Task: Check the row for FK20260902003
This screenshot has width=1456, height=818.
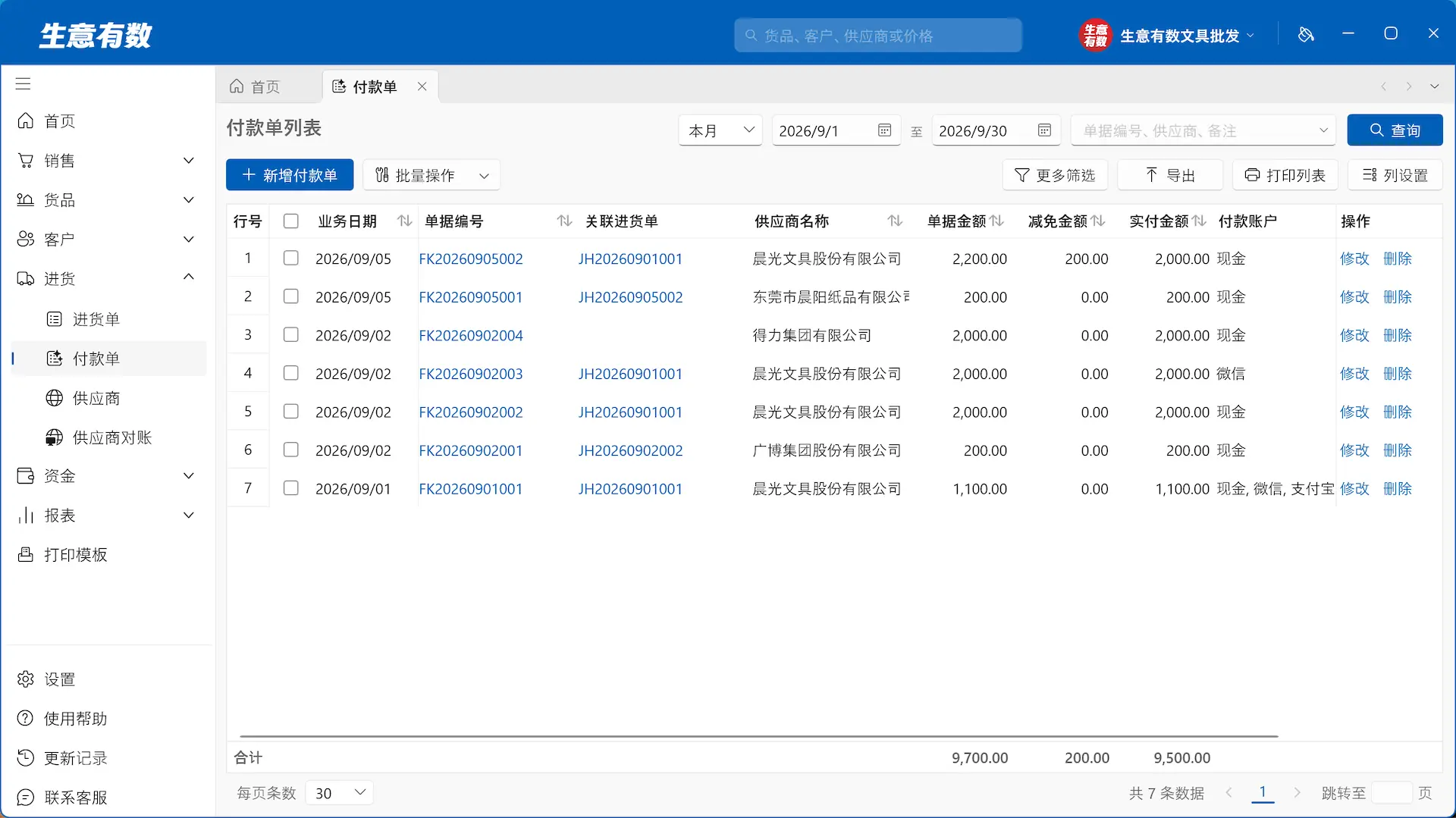Action: 290,373
